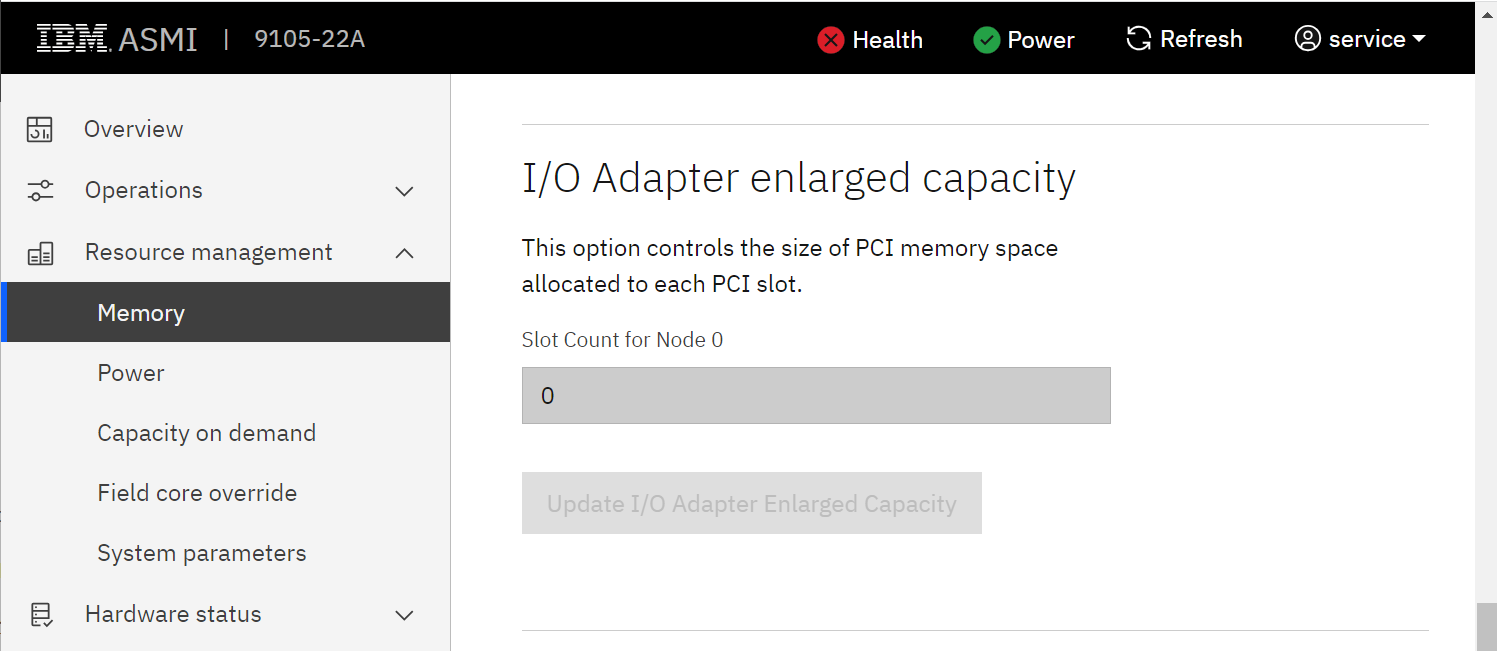Click the Resource management icon
This screenshot has width=1497, height=651.
[x=40, y=252]
